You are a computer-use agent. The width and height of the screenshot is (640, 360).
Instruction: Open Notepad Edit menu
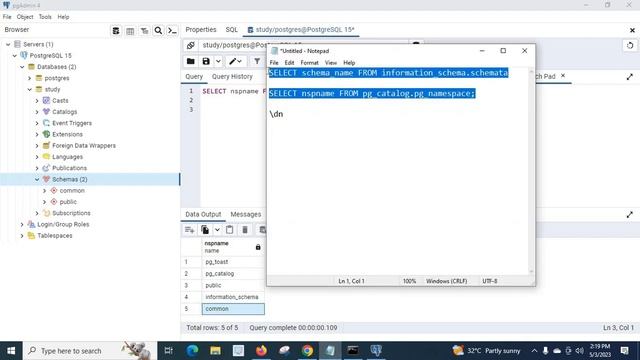pos(289,63)
